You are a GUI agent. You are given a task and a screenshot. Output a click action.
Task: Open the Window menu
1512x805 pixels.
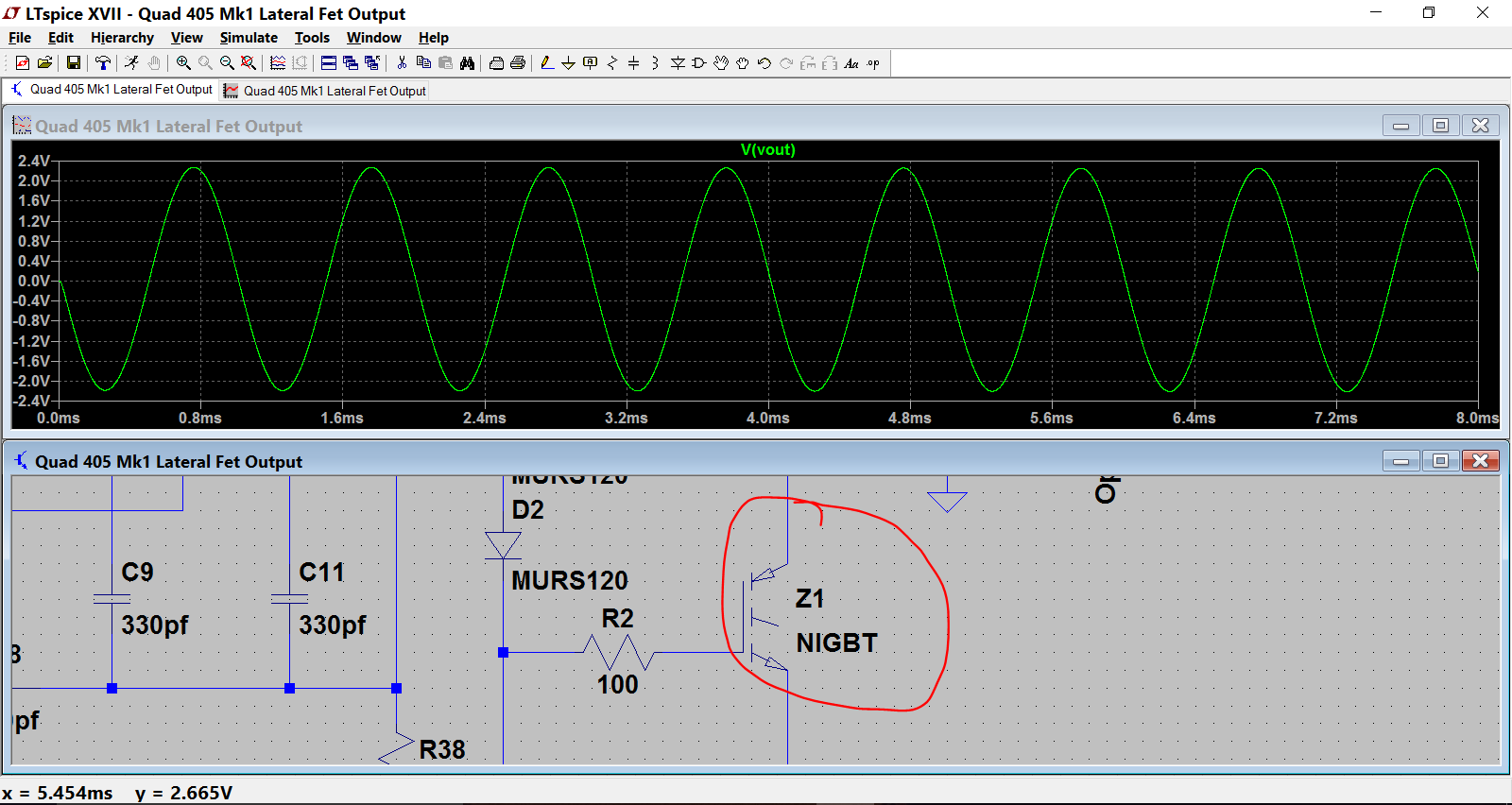tap(373, 38)
